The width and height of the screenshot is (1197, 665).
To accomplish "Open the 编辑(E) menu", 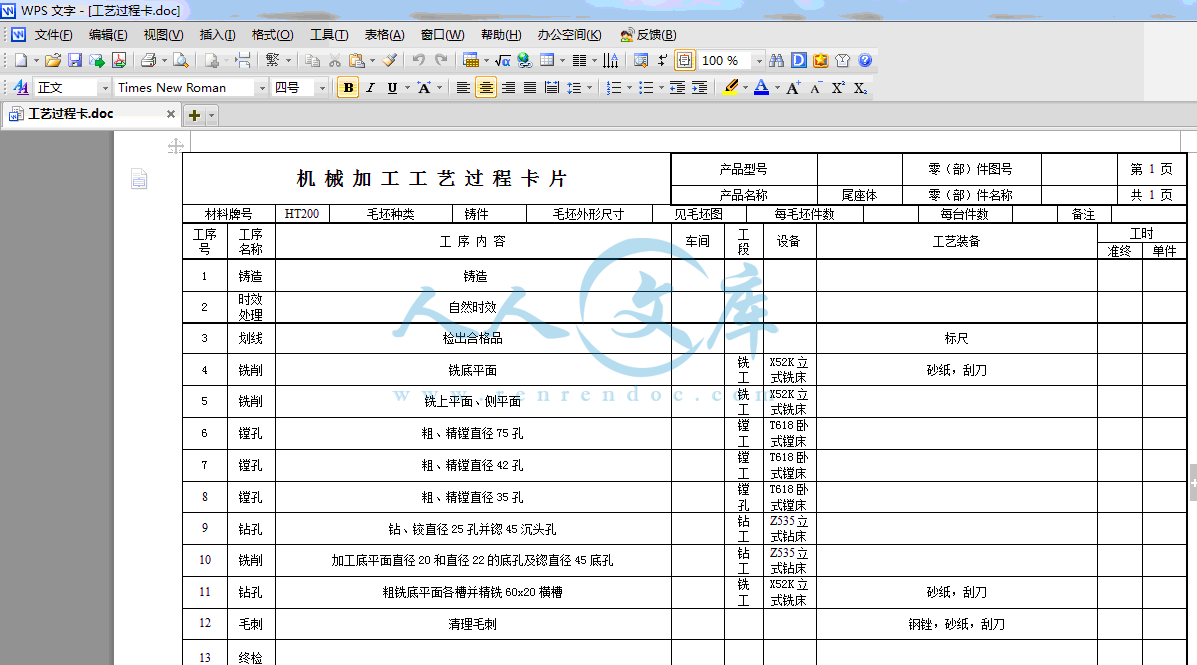I will point(108,34).
